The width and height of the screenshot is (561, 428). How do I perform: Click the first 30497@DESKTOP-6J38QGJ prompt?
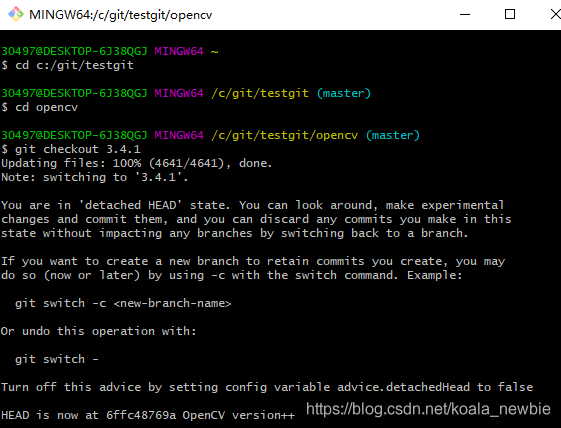point(74,51)
